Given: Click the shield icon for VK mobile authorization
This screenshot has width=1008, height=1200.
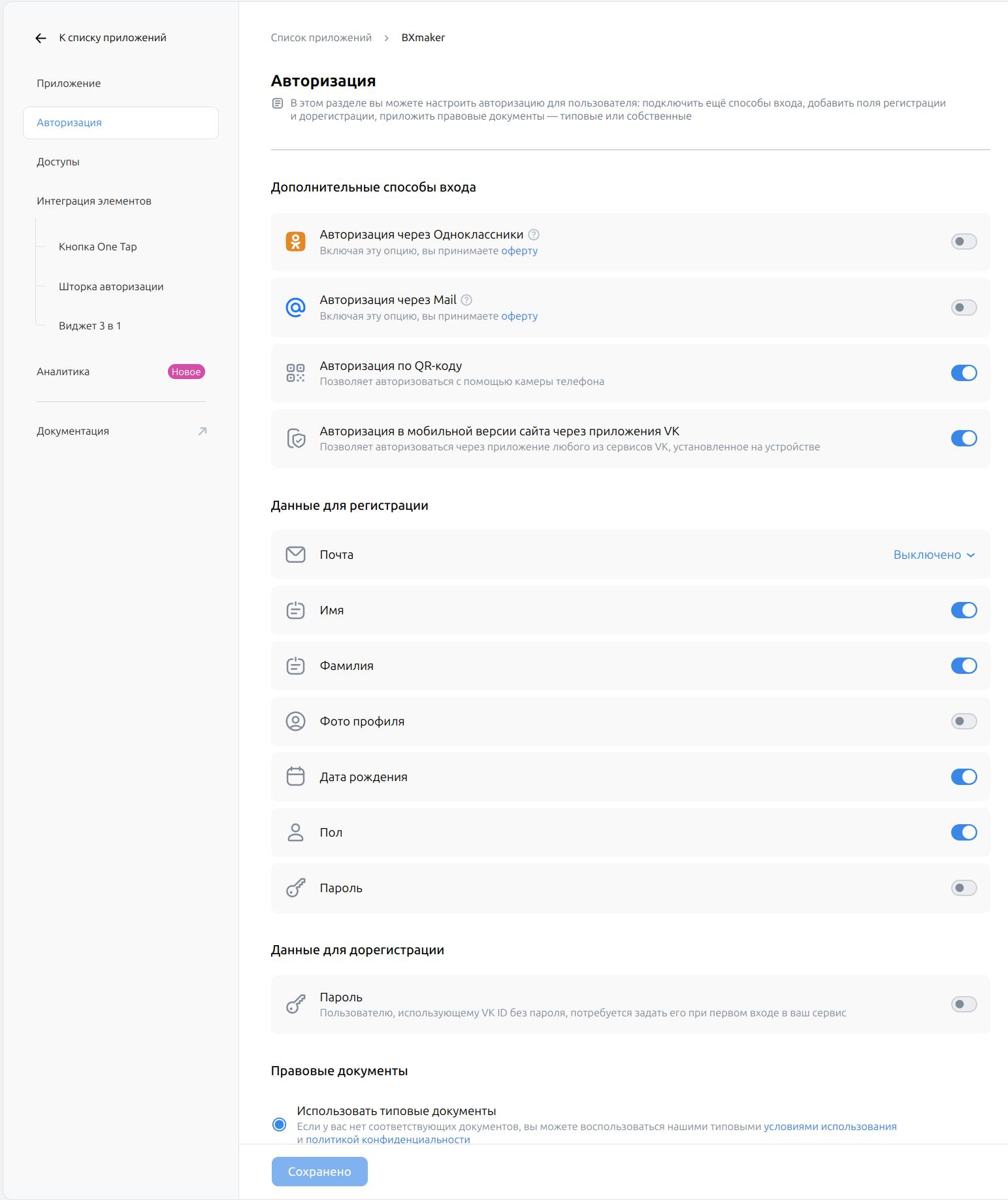Looking at the screenshot, I should pos(296,438).
